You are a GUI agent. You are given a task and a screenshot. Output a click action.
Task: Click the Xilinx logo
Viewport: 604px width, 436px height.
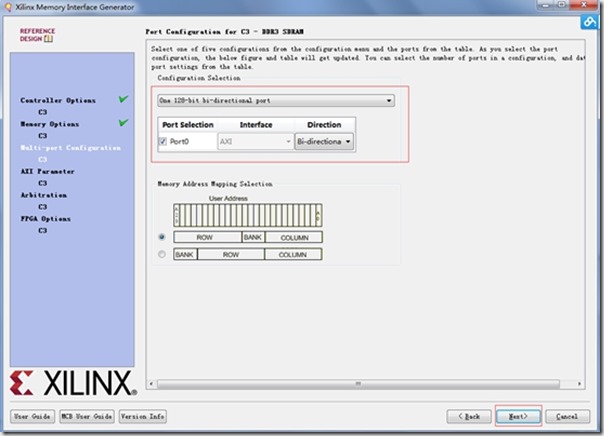click(x=73, y=383)
